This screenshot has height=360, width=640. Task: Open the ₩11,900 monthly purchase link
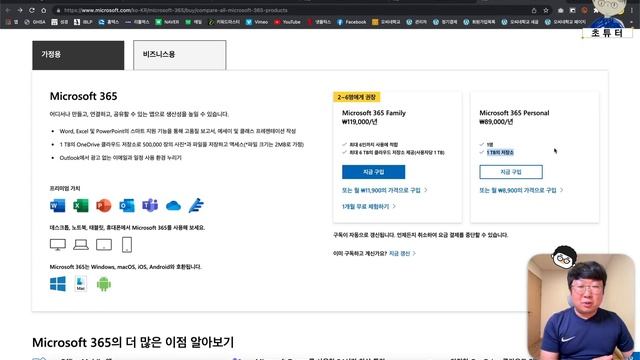coord(384,190)
